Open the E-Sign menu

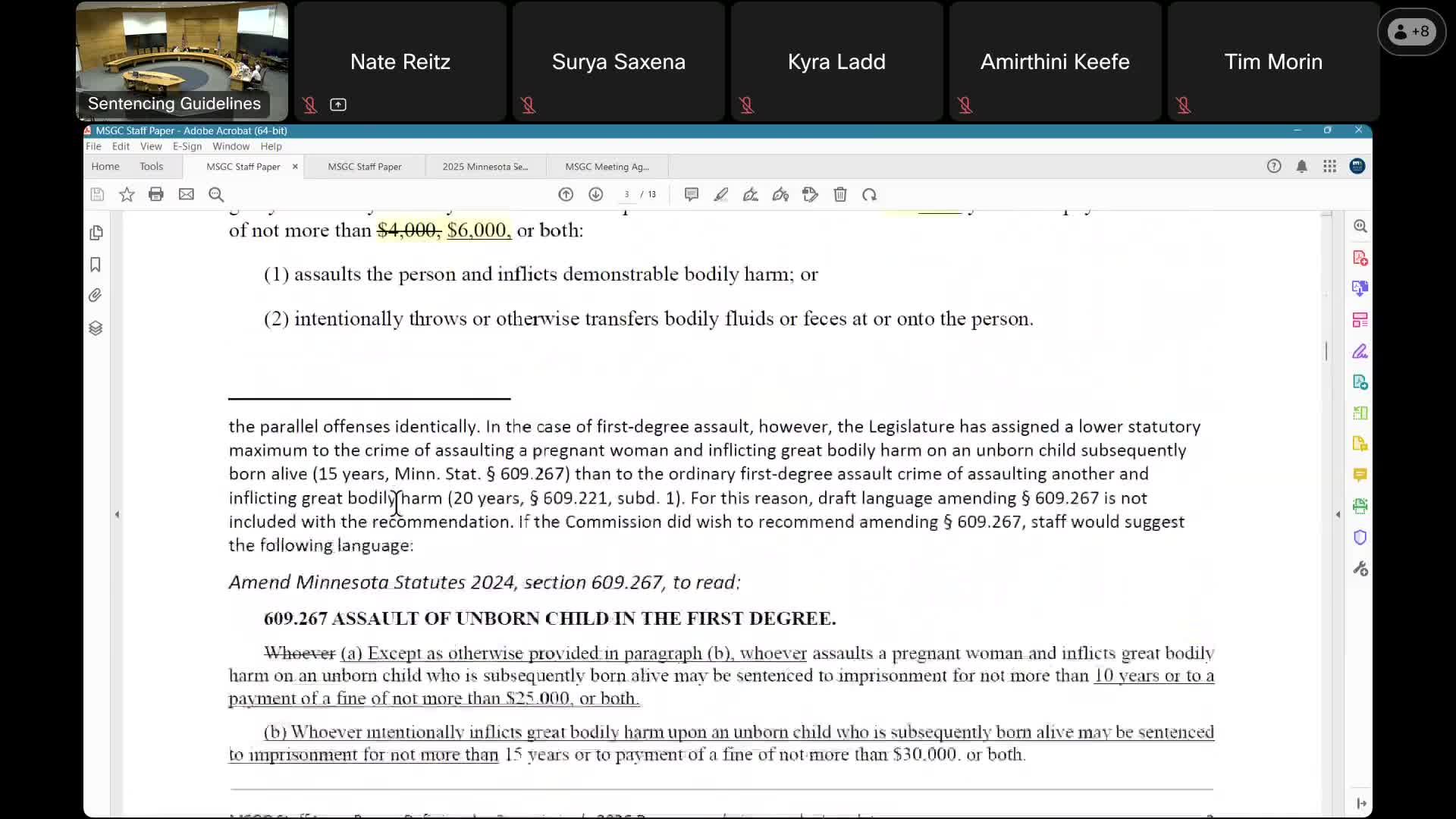pos(187,146)
